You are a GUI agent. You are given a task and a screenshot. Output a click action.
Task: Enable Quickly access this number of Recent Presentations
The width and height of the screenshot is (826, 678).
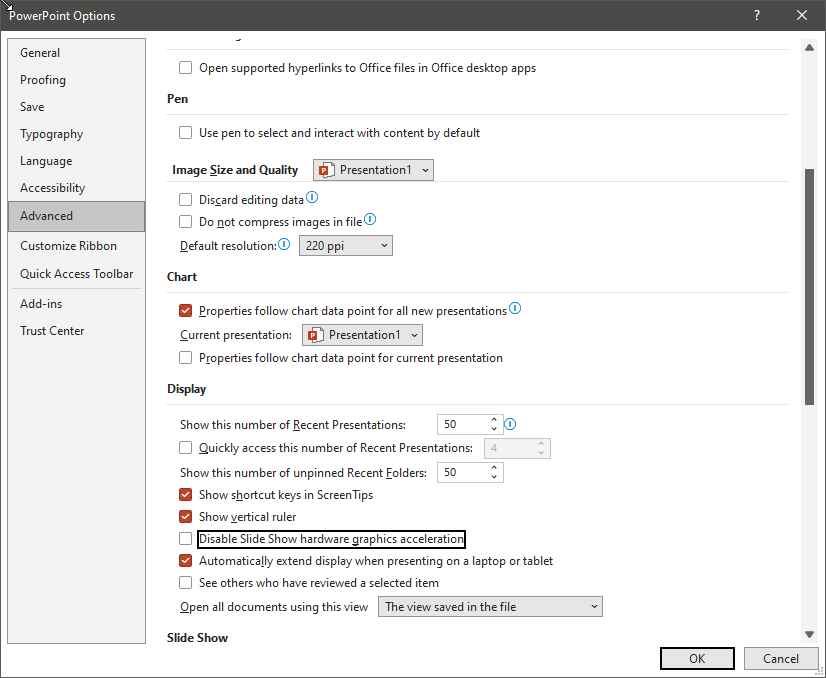[x=185, y=448]
